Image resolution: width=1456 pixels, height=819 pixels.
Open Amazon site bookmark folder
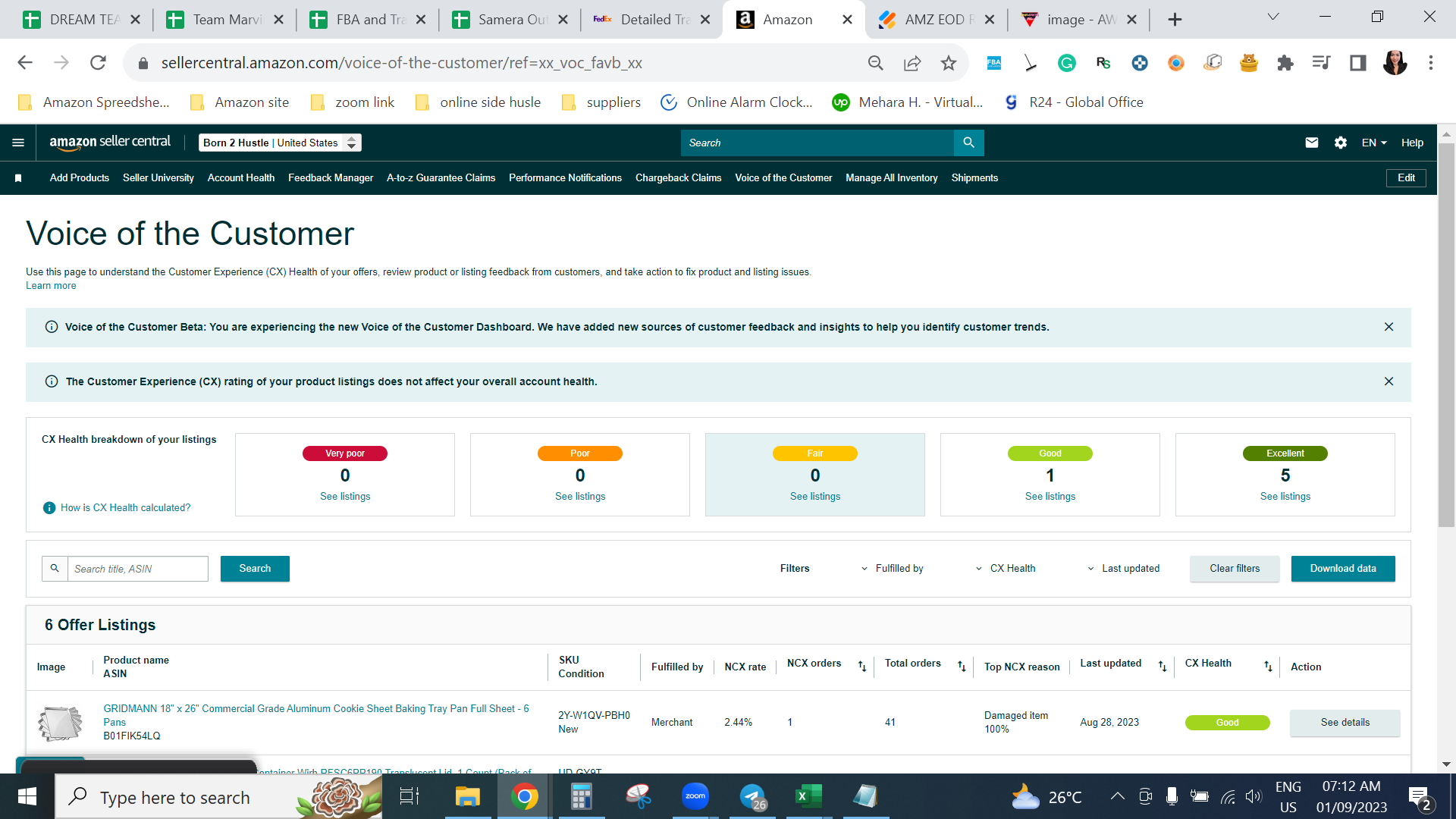[239, 102]
